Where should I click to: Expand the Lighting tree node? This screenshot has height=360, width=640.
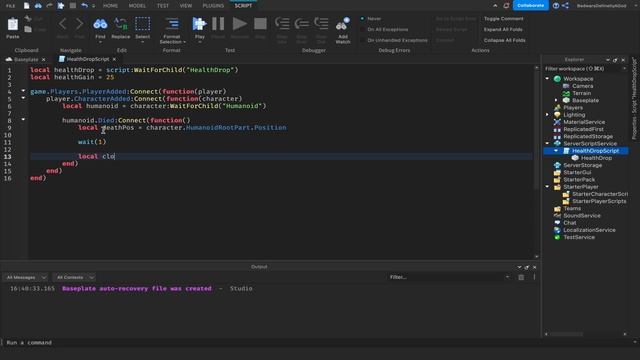pos(547,115)
